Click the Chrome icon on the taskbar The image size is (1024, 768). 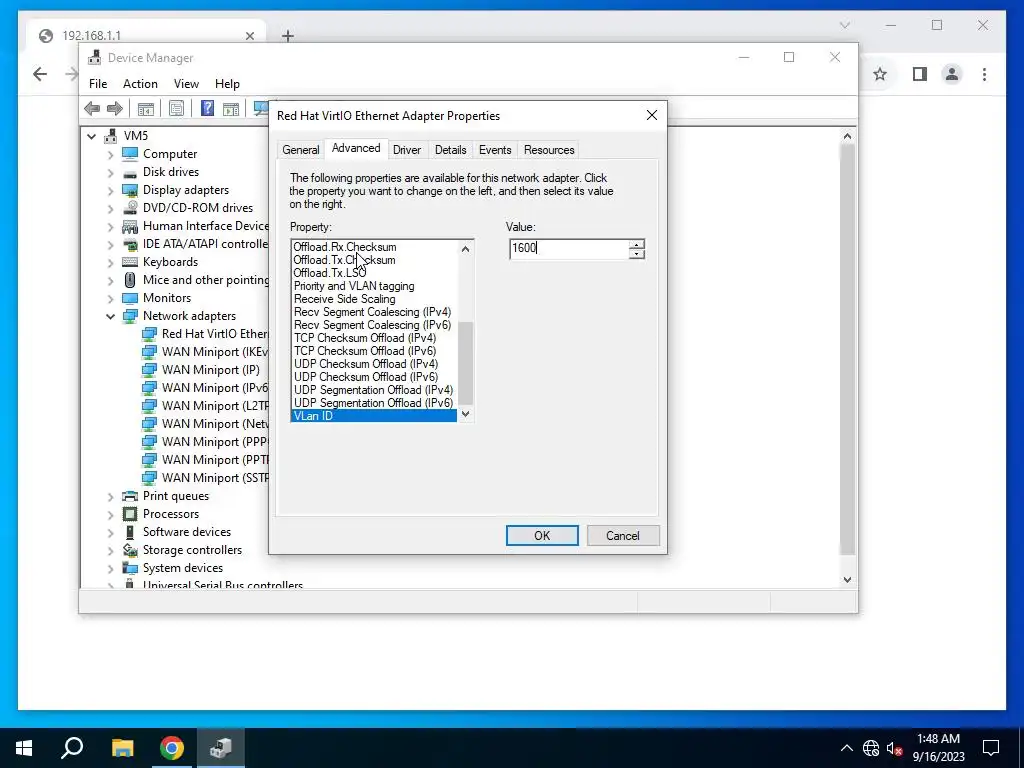[171, 748]
